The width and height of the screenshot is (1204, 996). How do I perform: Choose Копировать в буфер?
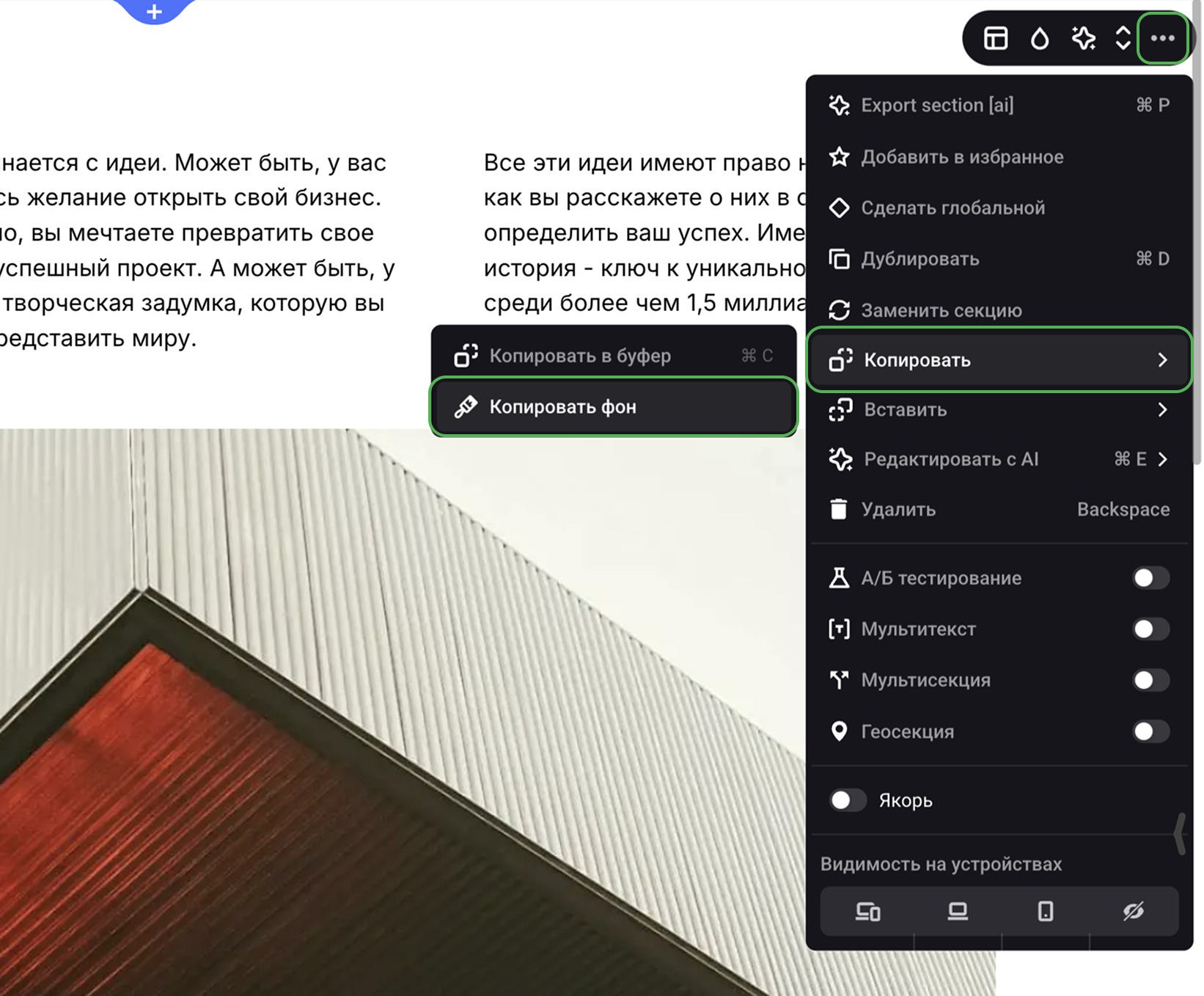(x=614, y=356)
